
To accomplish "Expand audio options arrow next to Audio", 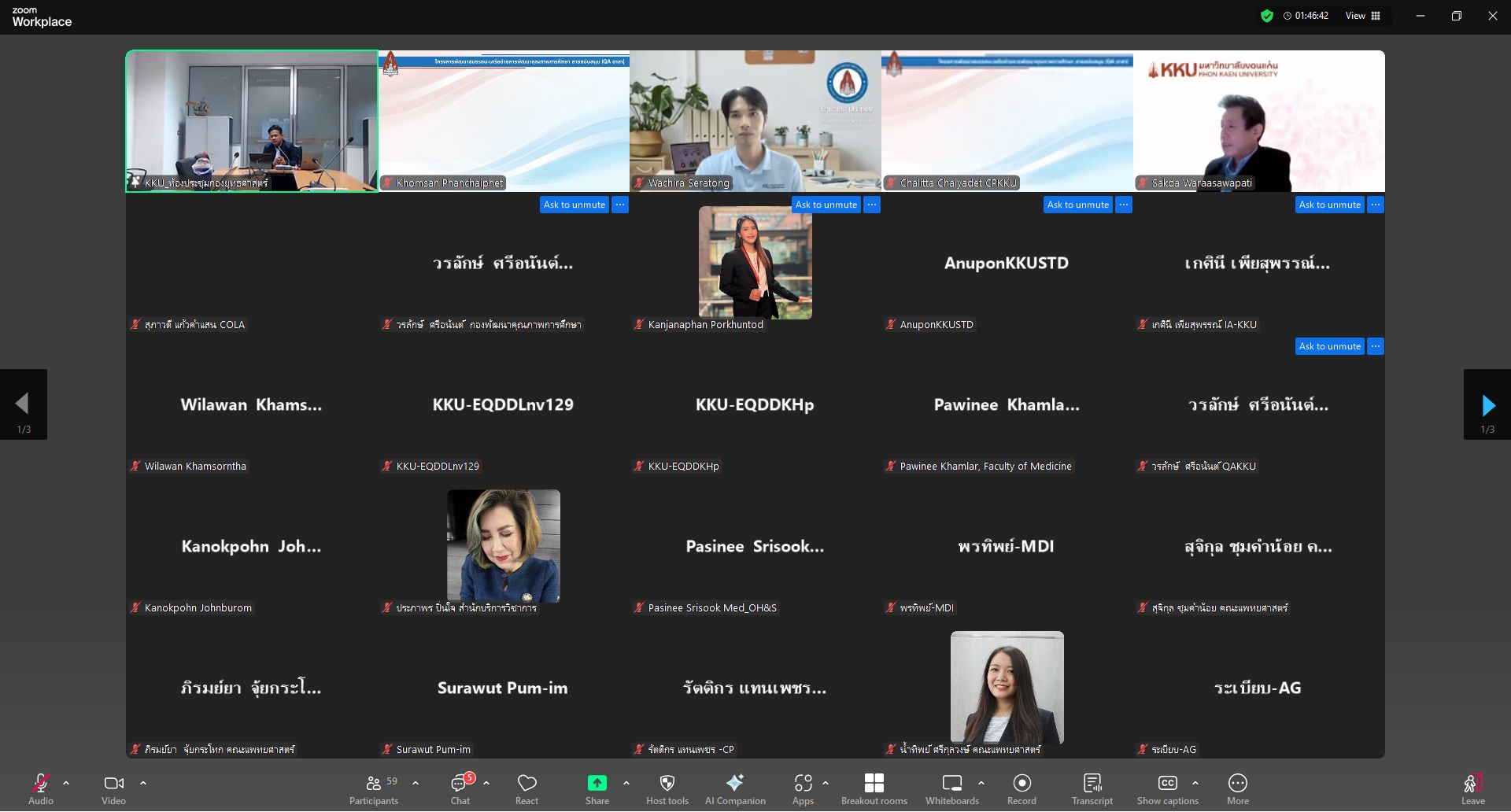I will (x=66, y=783).
